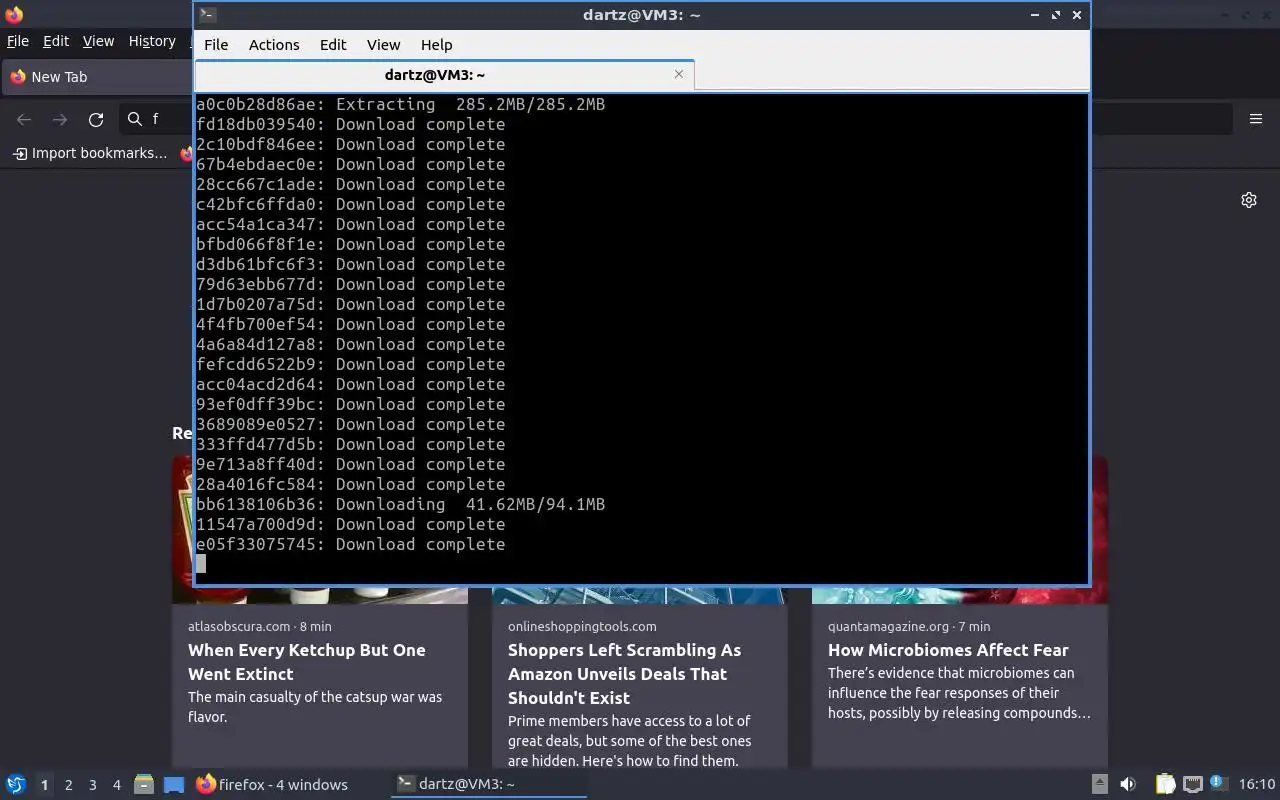
Task: Click quantamagazine.org source label
Action: click(x=888, y=626)
